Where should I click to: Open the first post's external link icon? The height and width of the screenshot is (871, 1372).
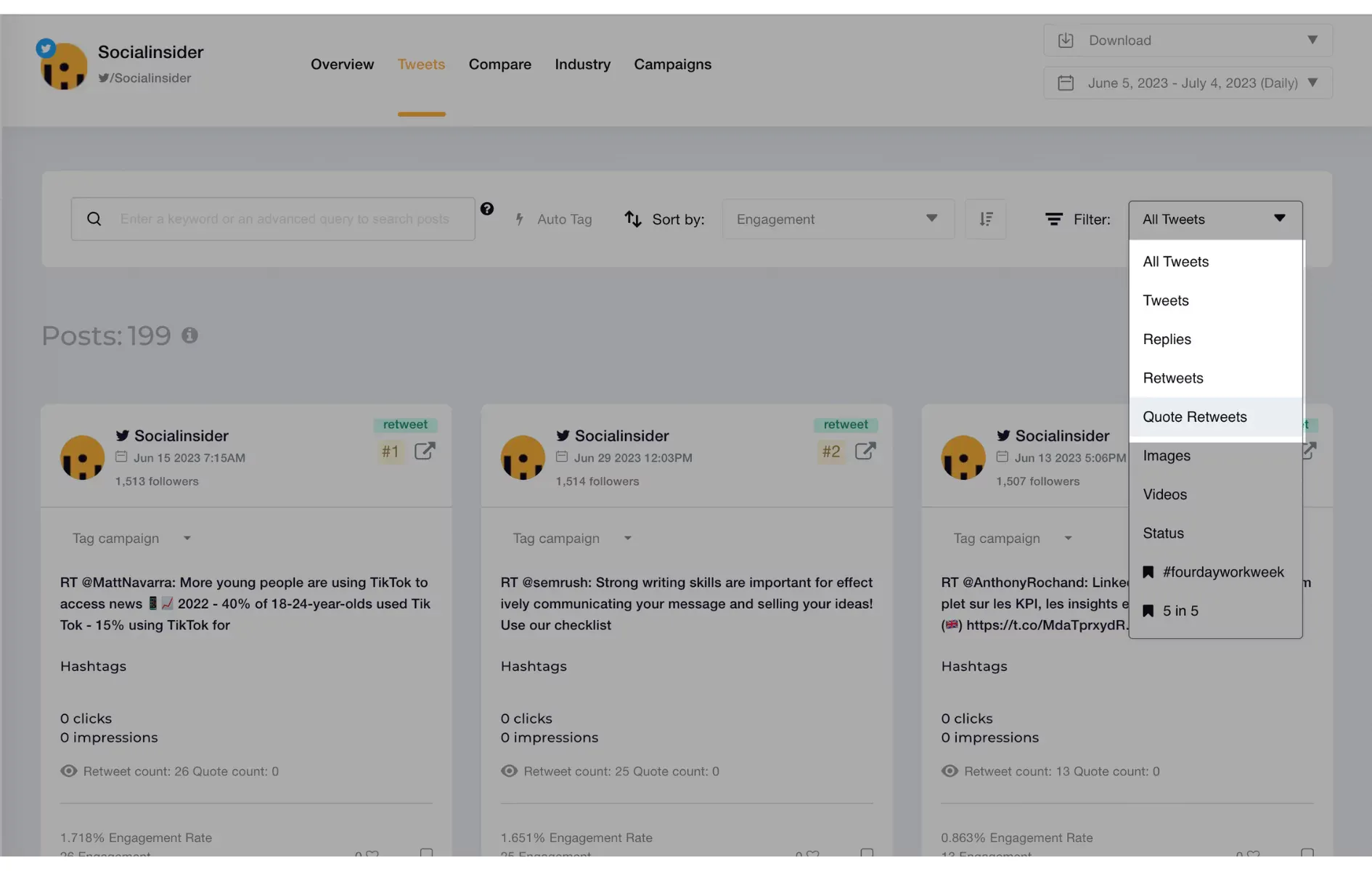coord(425,451)
